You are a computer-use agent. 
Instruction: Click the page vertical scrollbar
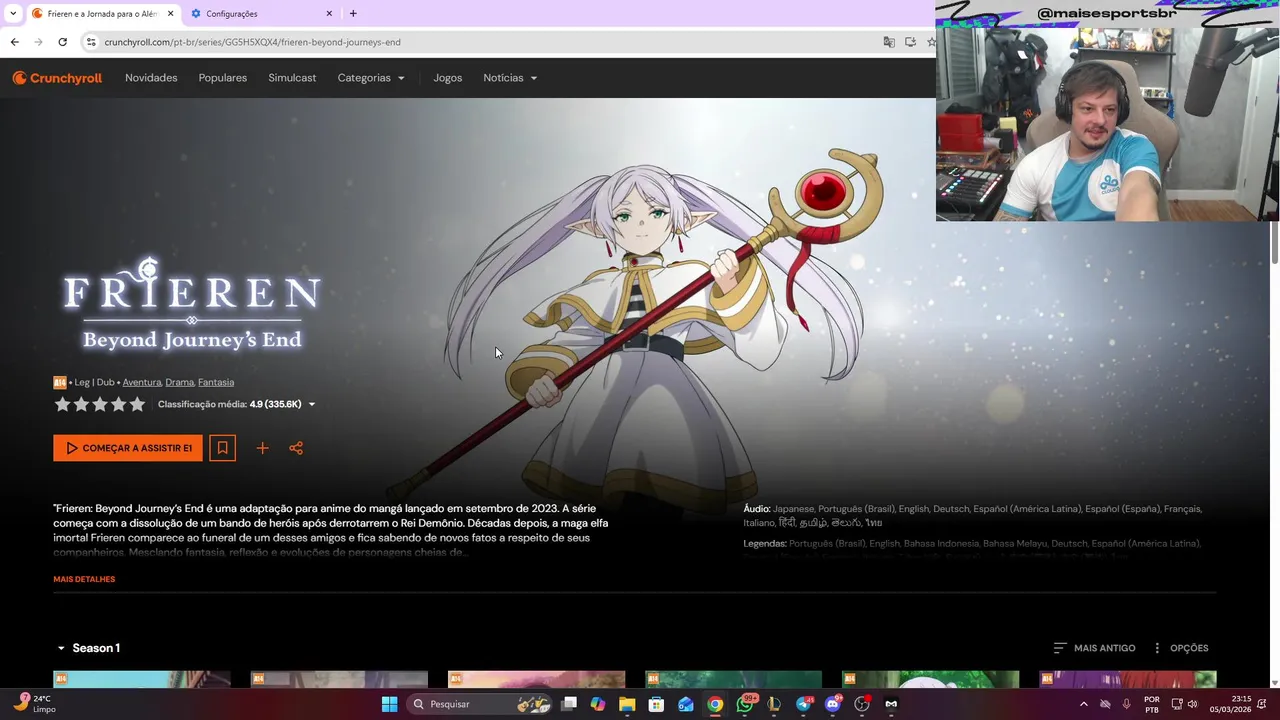pyautogui.click(x=1274, y=244)
